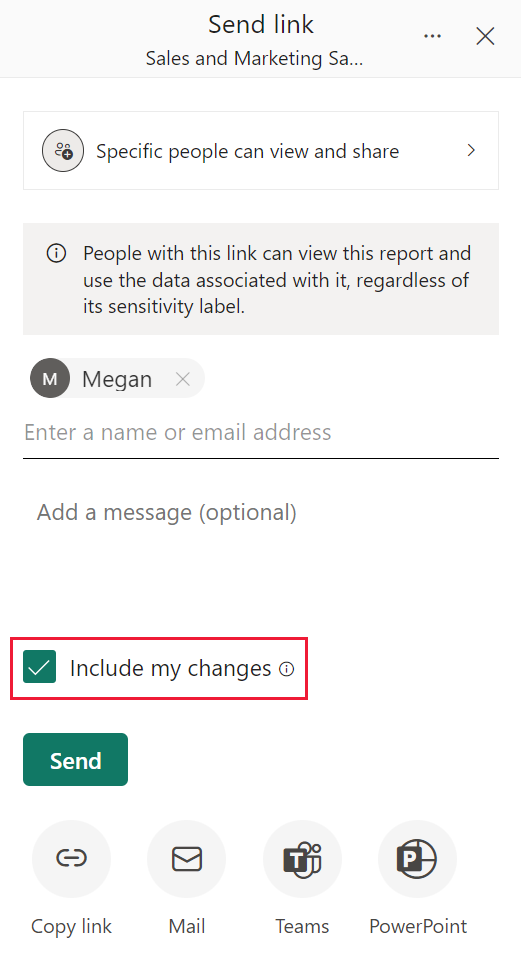Screen dimensions: 521x970
Task: Remove Megan from recipients
Action: (x=183, y=379)
